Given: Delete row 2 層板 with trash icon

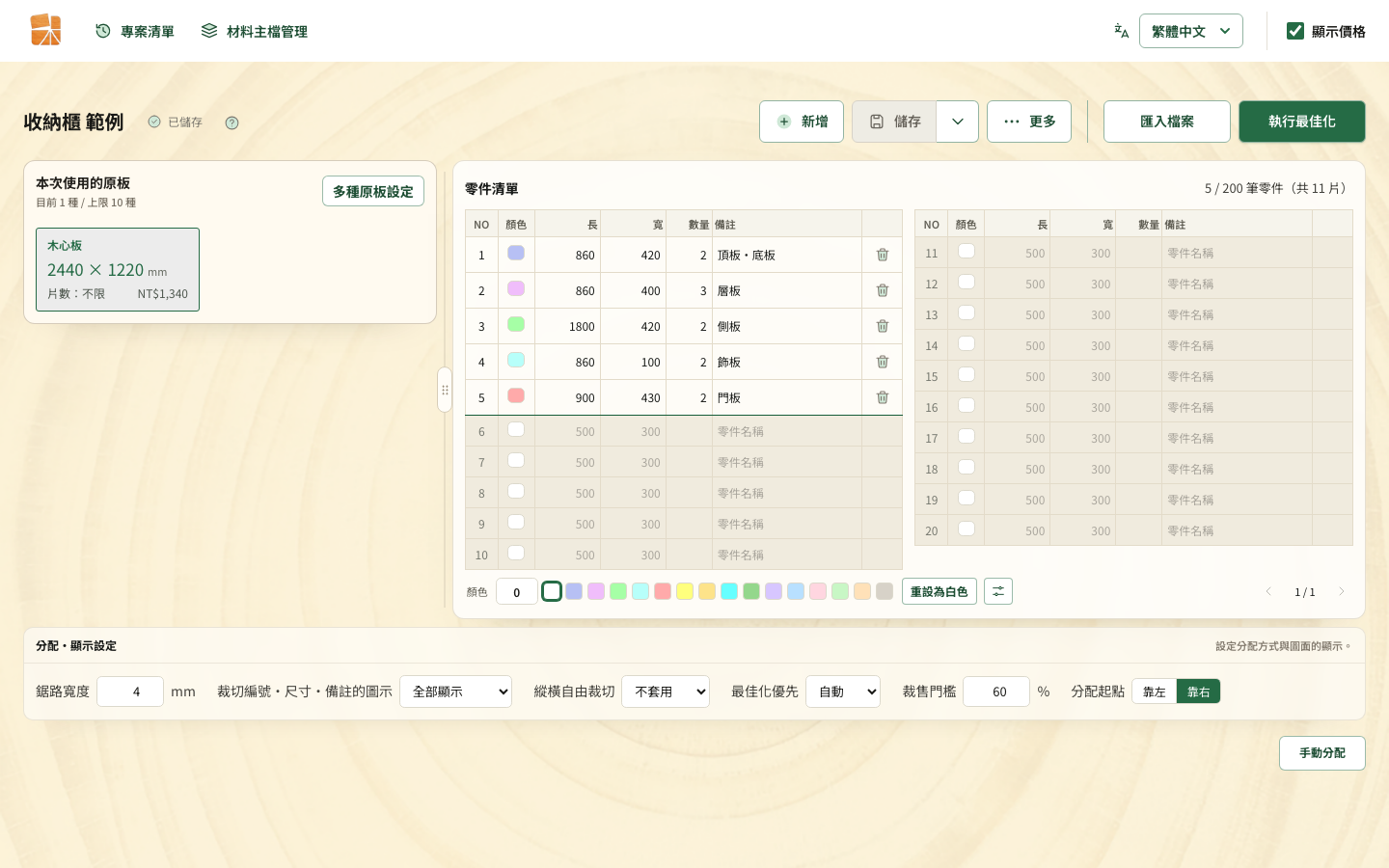Looking at the screenshot, I should click(x=882, y=290).
